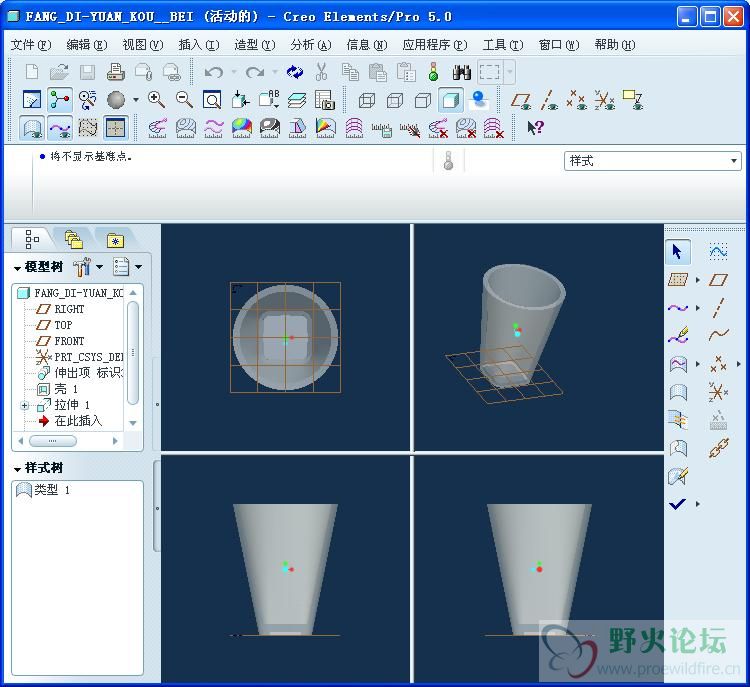The image size is (750, 687).
Task: Click the Undo arrow icon
Action: pos(213,72)
